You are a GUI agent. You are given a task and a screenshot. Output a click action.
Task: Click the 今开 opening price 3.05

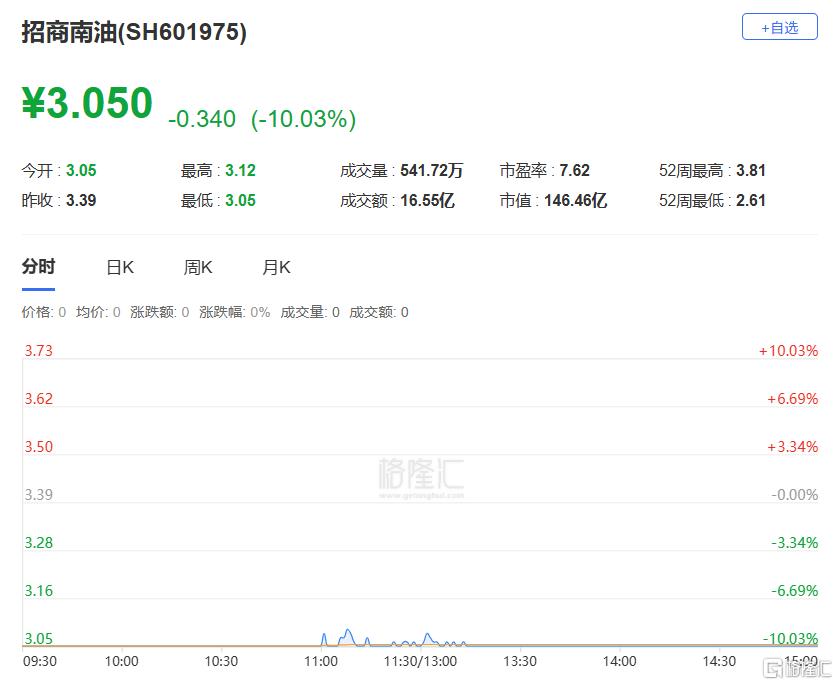pos(81,170)
